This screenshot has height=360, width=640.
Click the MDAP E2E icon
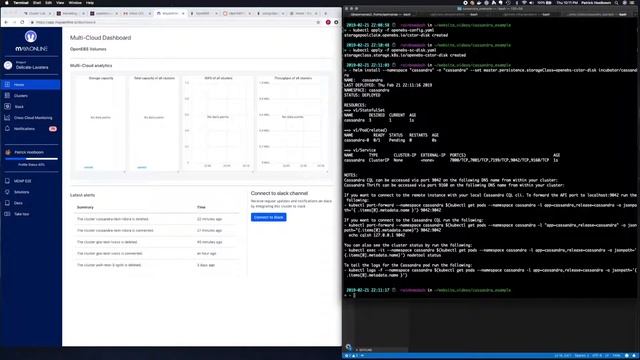pos(7,181)
